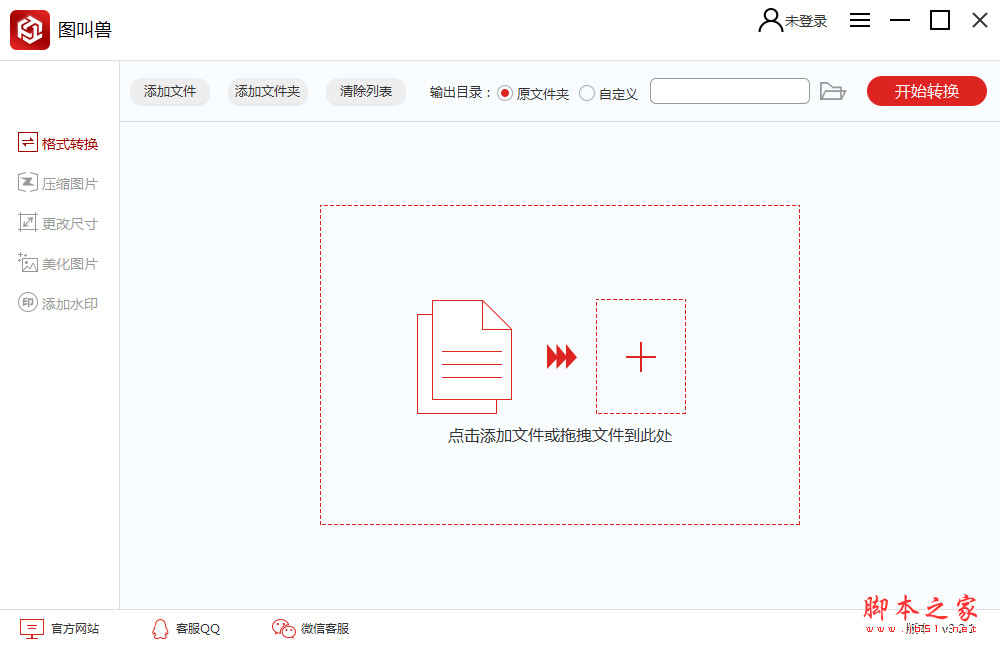Click the output directory path field
The image size is (1000, 649).
point(730,90)
